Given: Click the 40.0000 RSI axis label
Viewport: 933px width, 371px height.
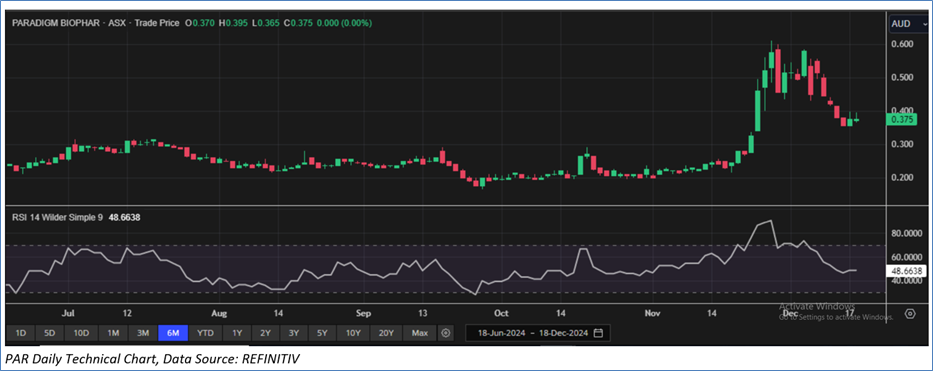Looking at the screenshot, I should click(906, 281).
